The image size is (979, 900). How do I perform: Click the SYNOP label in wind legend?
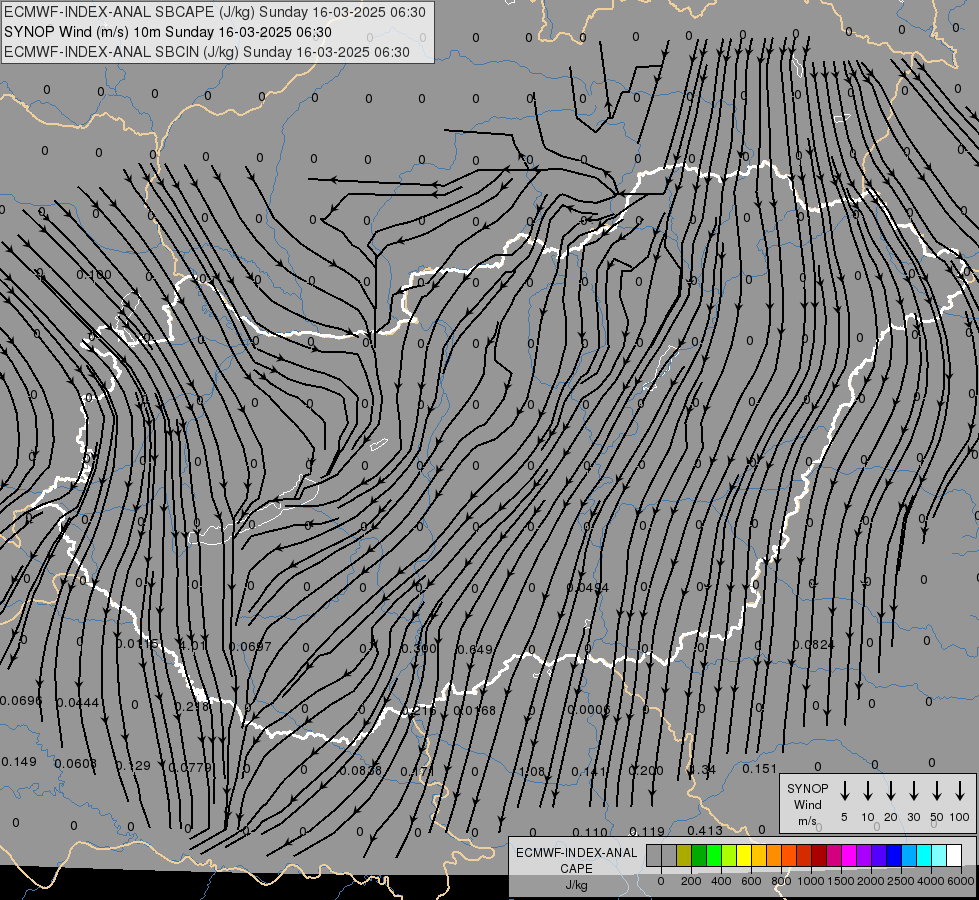pyautogui.click(x=807, y=788)
